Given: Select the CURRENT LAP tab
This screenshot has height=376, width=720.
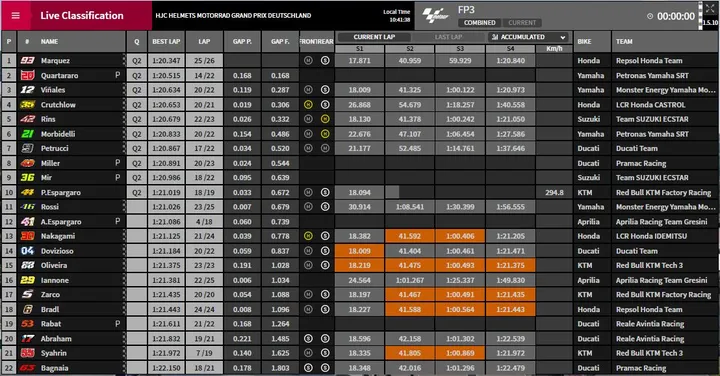Looking at the screenshot, I should pos(374,37).
